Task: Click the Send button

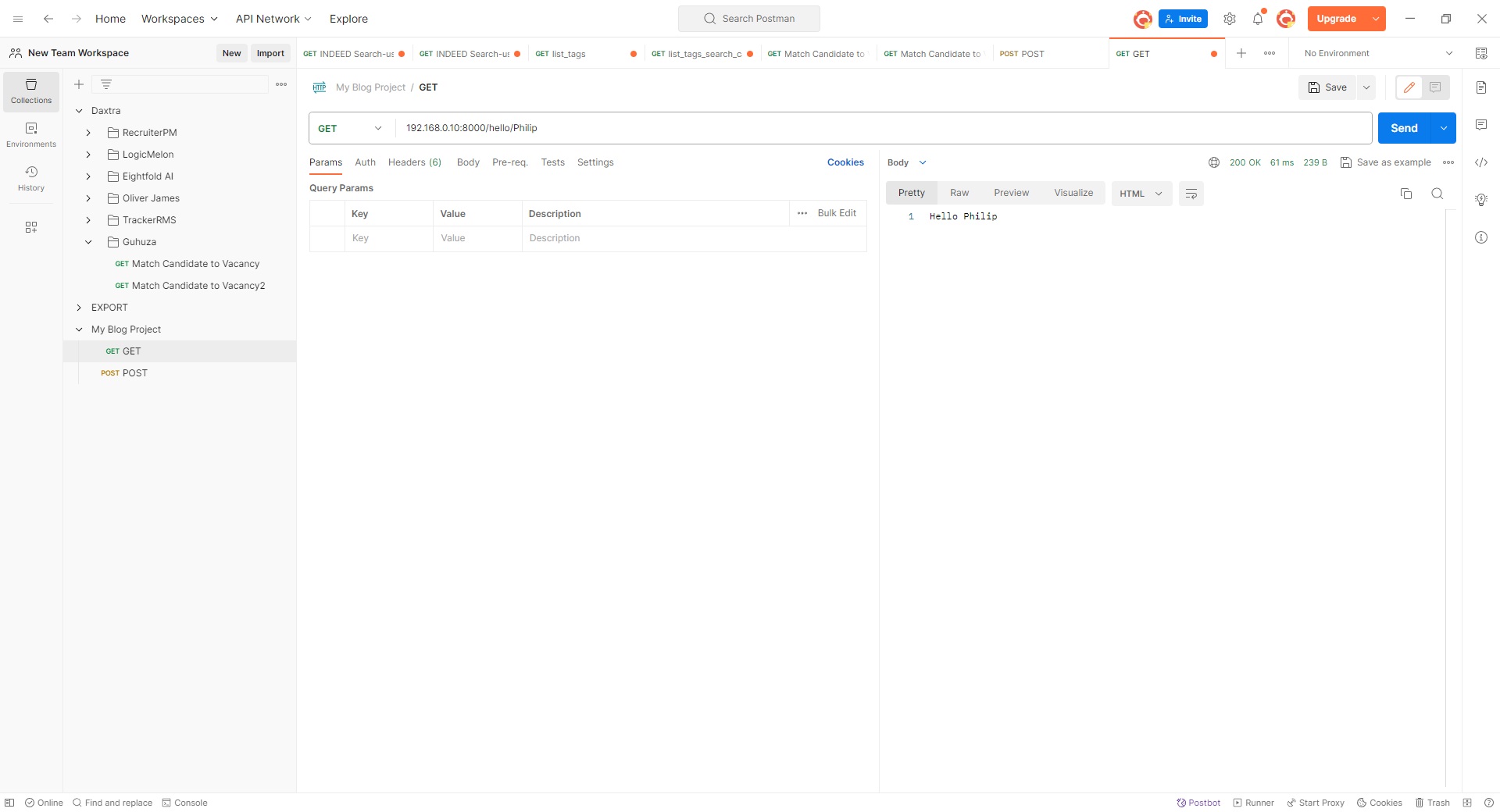Action: (1404, 128)
